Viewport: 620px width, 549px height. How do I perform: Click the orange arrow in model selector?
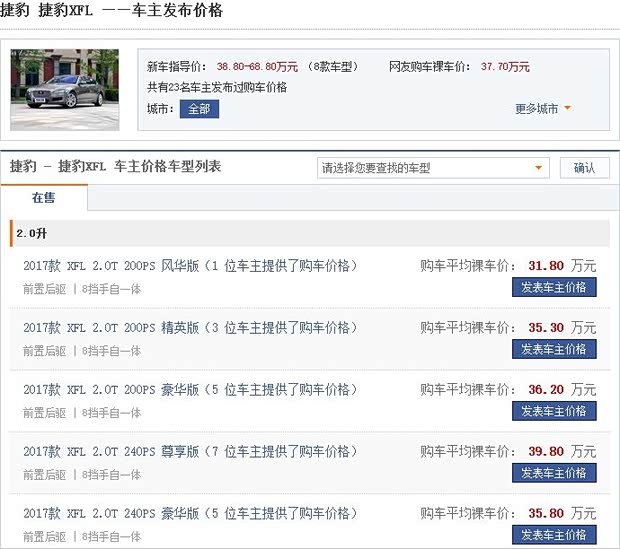(538, 168)
